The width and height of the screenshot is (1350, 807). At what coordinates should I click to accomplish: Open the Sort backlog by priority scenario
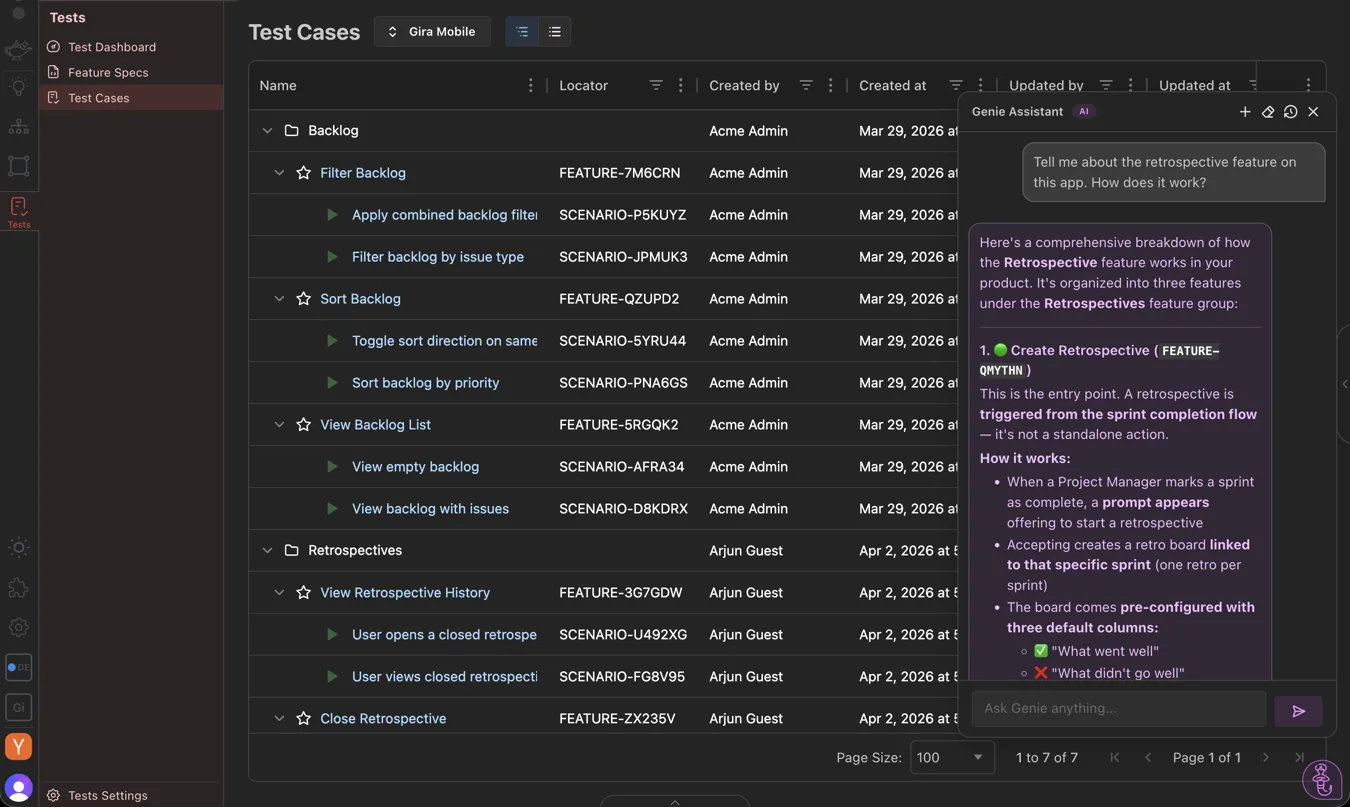pyautogui.click(x=425, y=383)
